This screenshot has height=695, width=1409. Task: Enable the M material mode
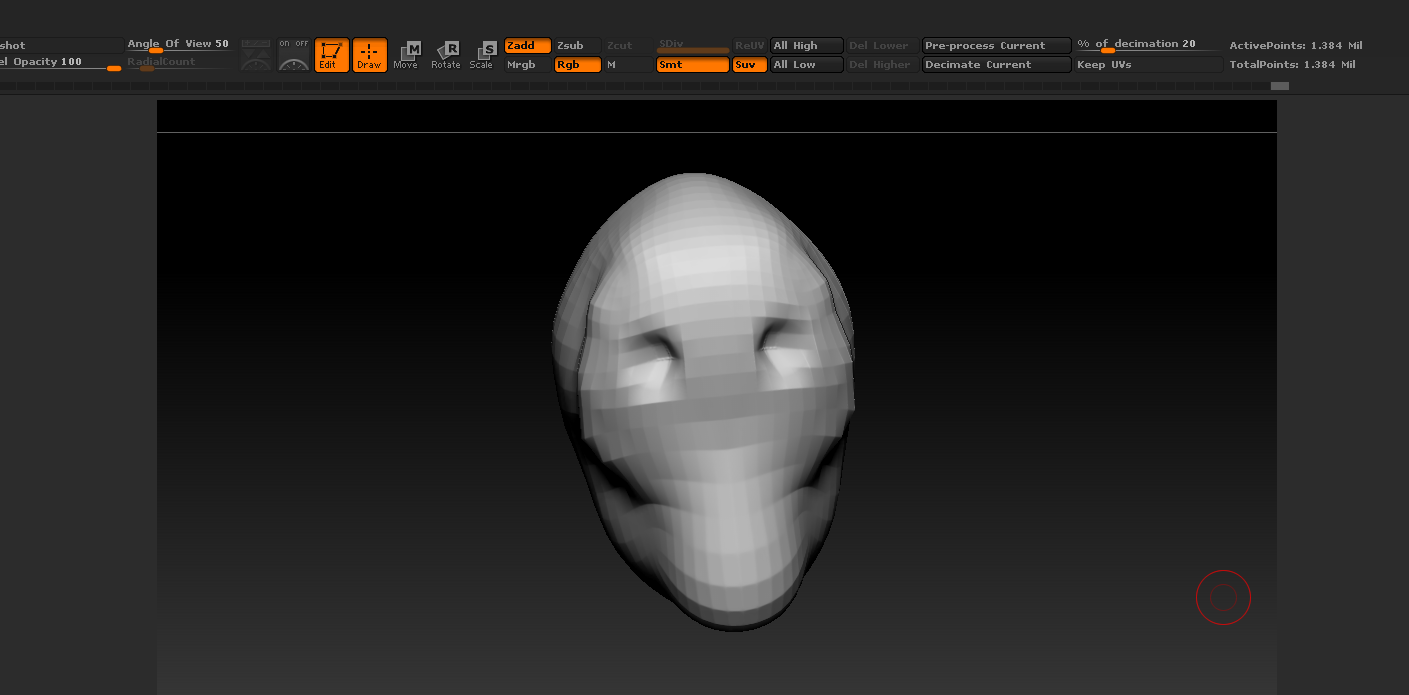click(628, 65)
